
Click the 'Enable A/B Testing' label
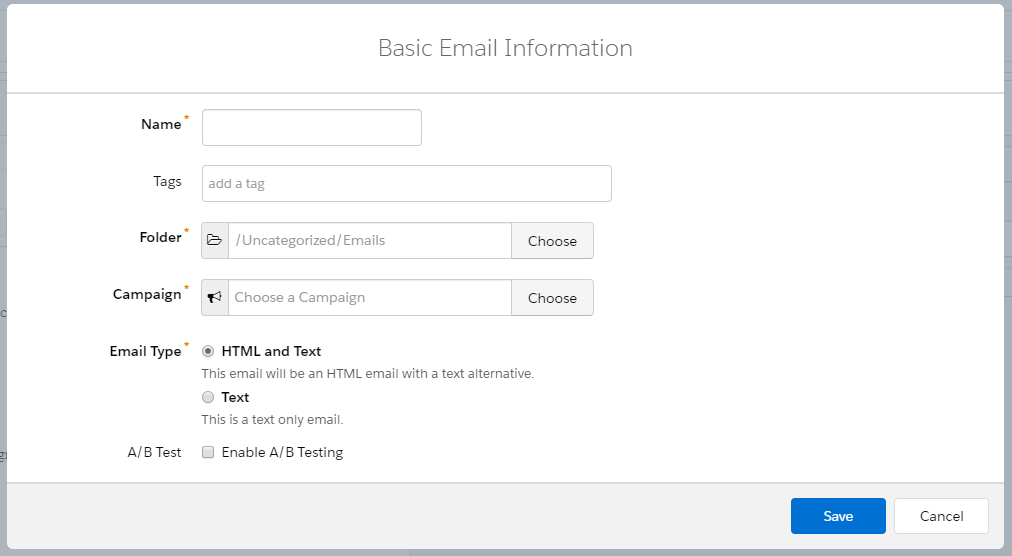pos(282,452)
